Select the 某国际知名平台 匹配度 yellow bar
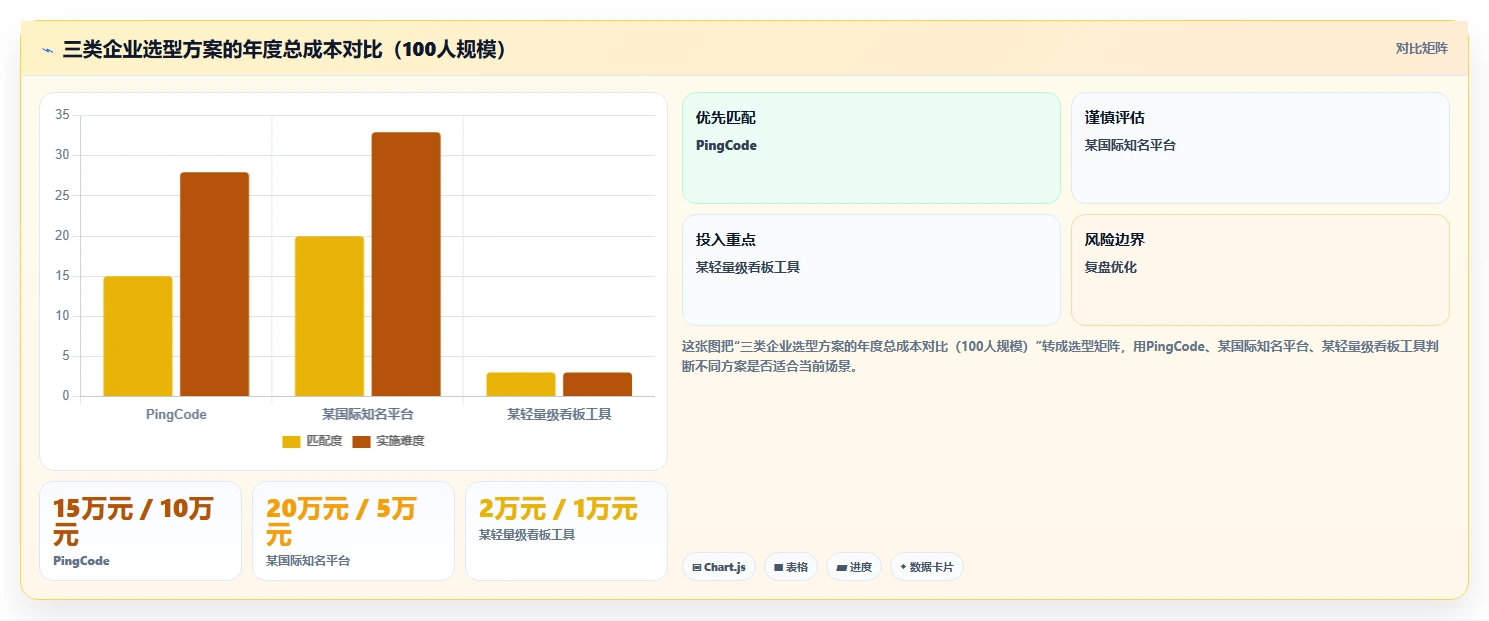 [329, 316]
